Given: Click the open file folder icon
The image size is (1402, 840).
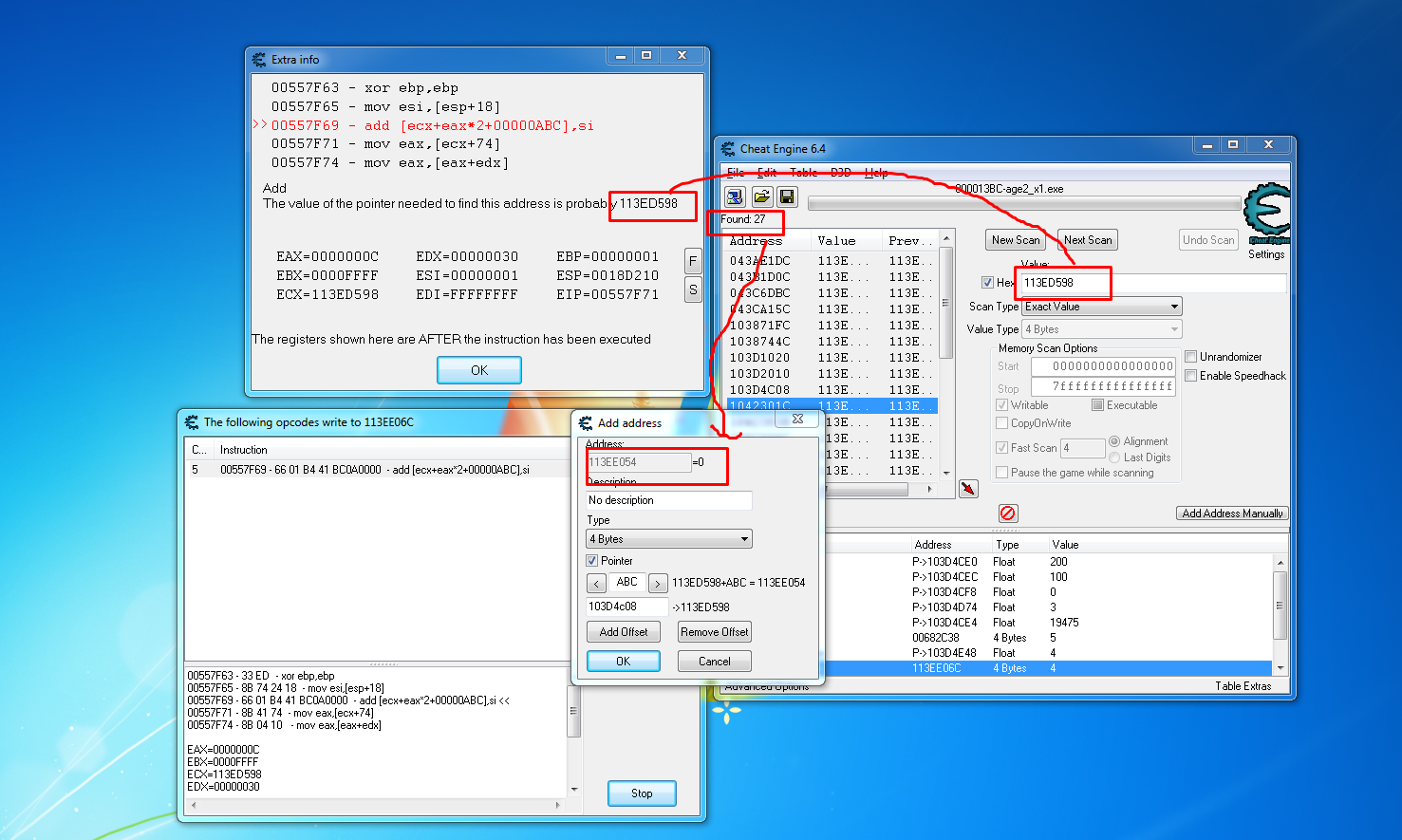Looking at the screenshot, I should tap(761, 196).
